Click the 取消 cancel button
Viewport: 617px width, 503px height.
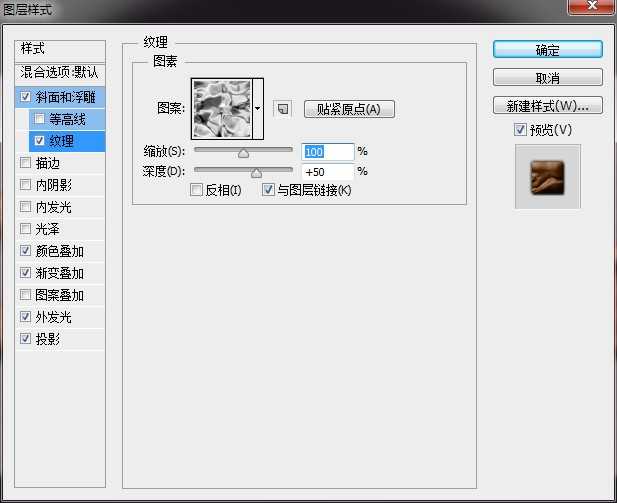[547, 78]
